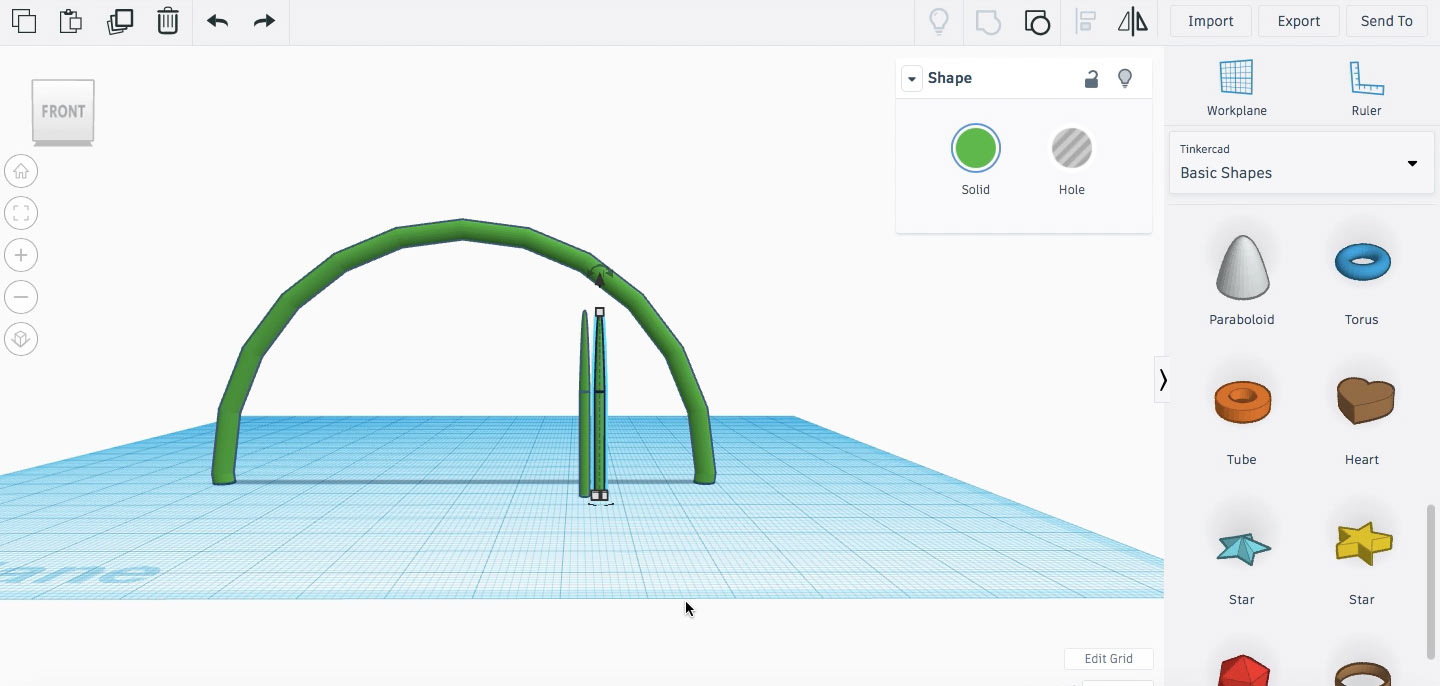Open the Basic Shapes category dropdown
The height and width of the screenshot is (686, 1440).
[x=1301, y=163]
